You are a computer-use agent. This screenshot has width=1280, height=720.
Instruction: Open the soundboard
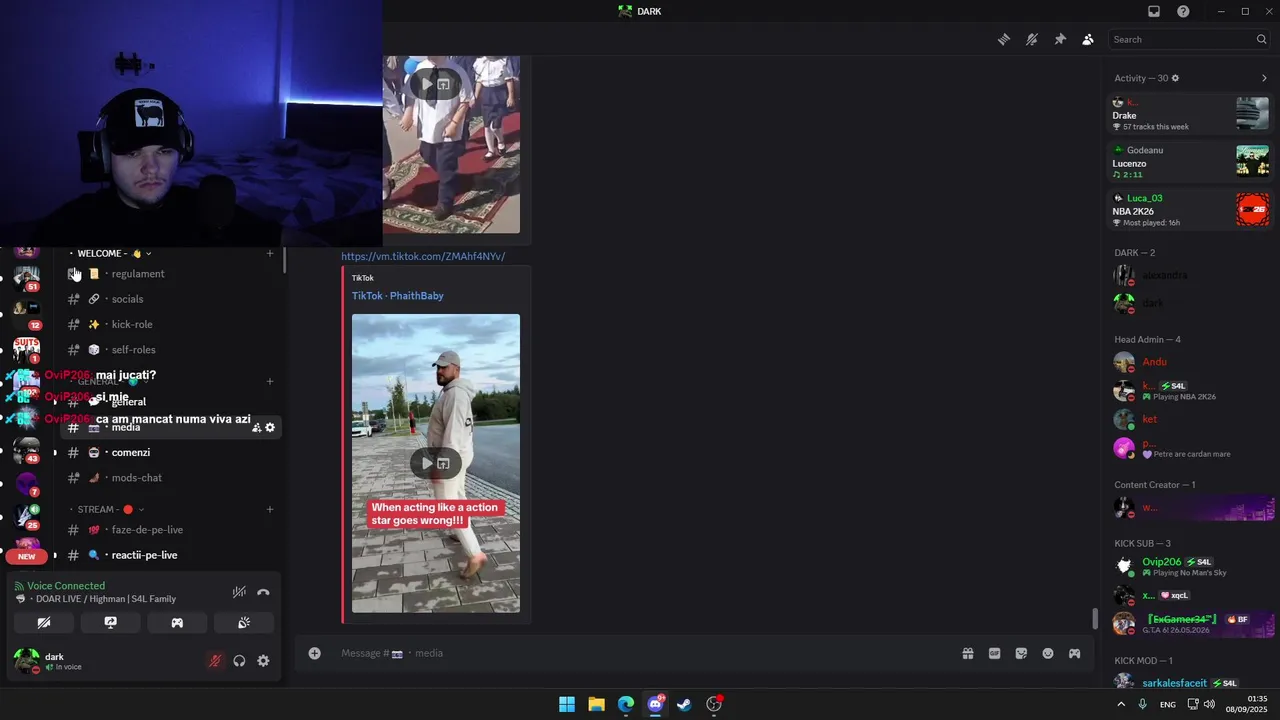tap(244, 622)
